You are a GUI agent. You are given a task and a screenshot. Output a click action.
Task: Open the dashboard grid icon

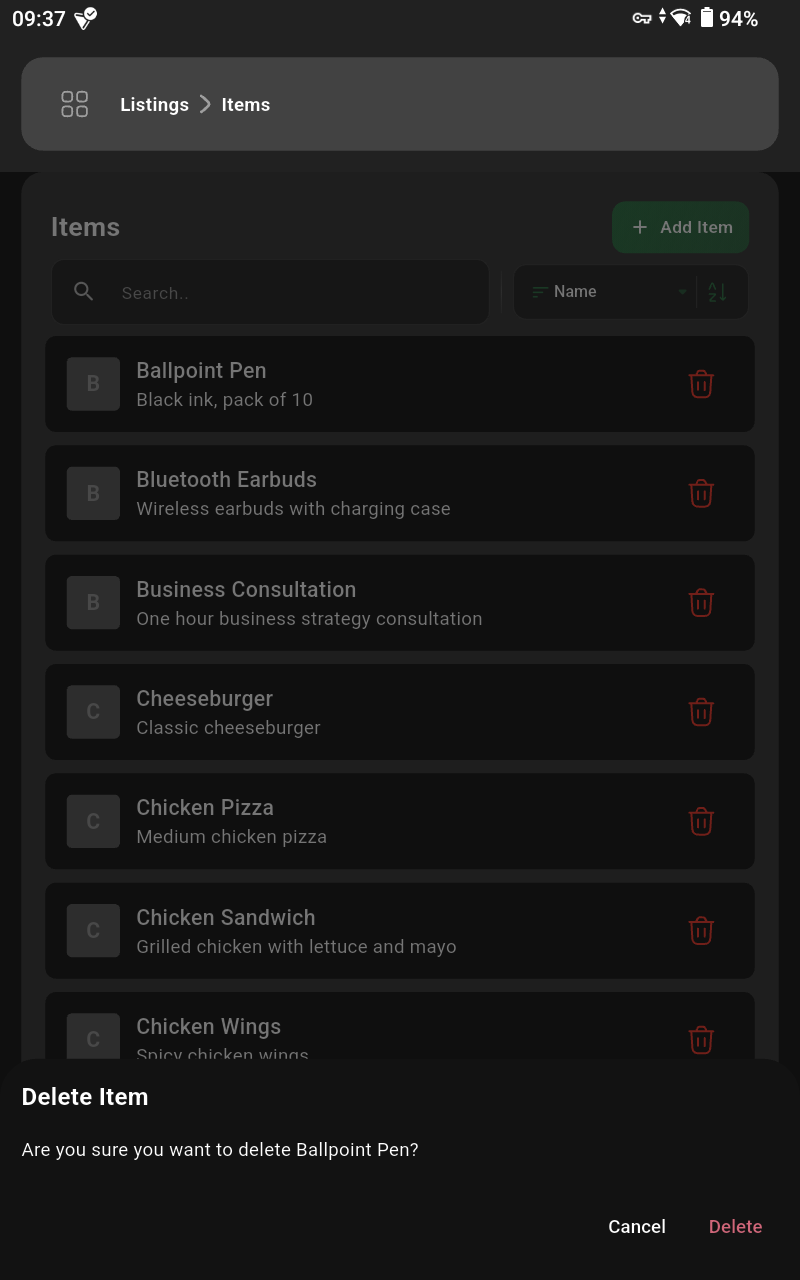tap(74, 104)
